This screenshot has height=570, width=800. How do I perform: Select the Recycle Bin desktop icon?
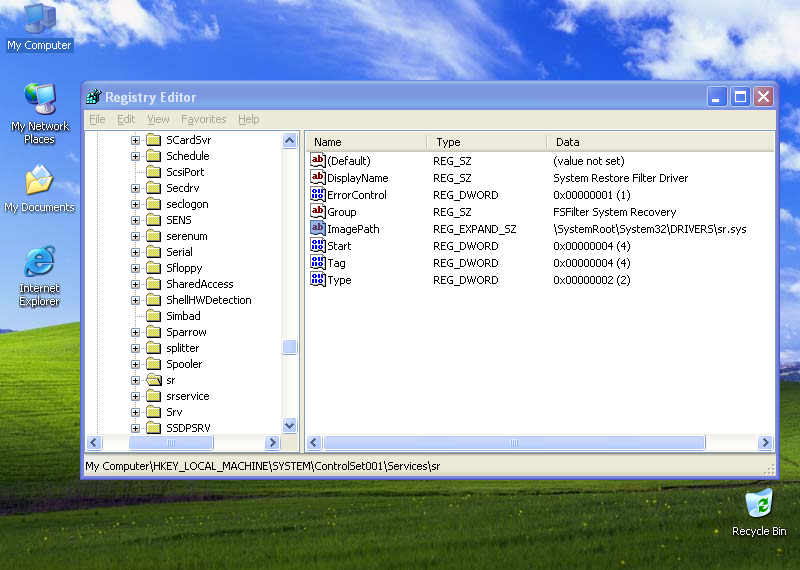click(759, 512)
